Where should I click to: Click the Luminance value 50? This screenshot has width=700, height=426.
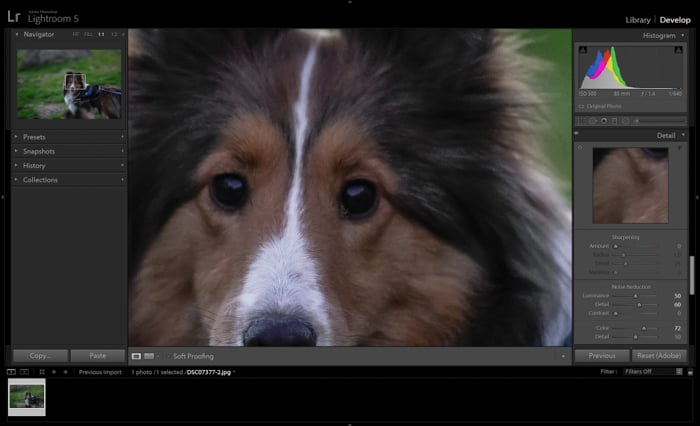tap(678, 296)
